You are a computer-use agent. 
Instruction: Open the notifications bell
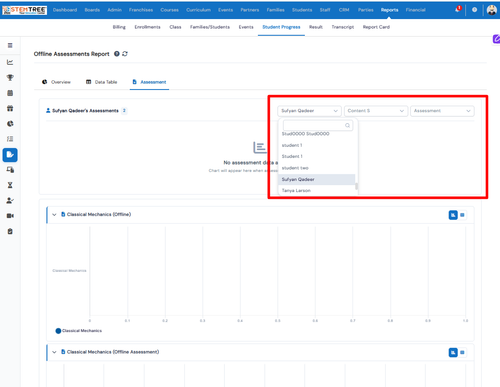tap(458, 9)
